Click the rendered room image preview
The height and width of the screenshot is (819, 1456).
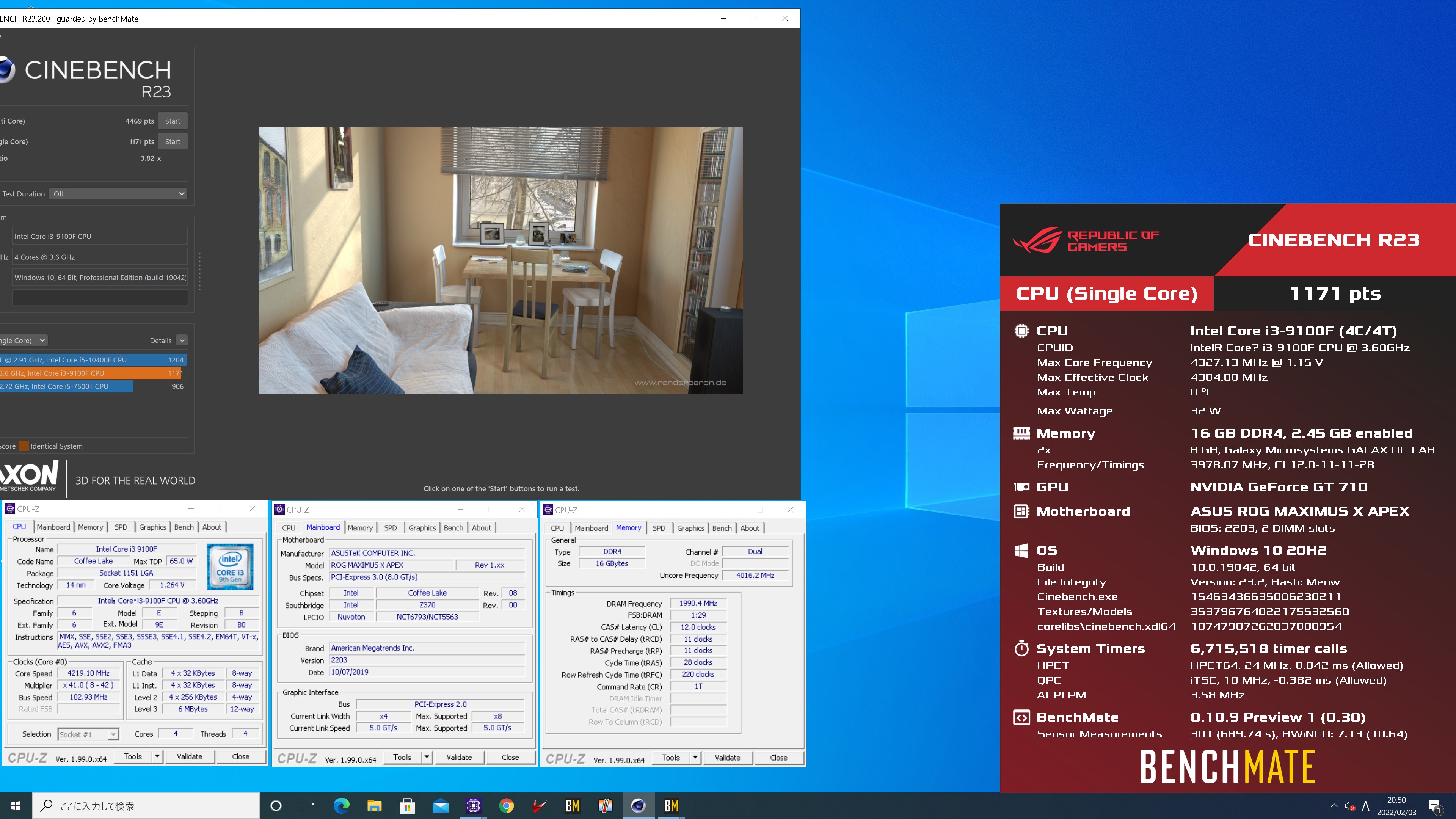point(500,260)
